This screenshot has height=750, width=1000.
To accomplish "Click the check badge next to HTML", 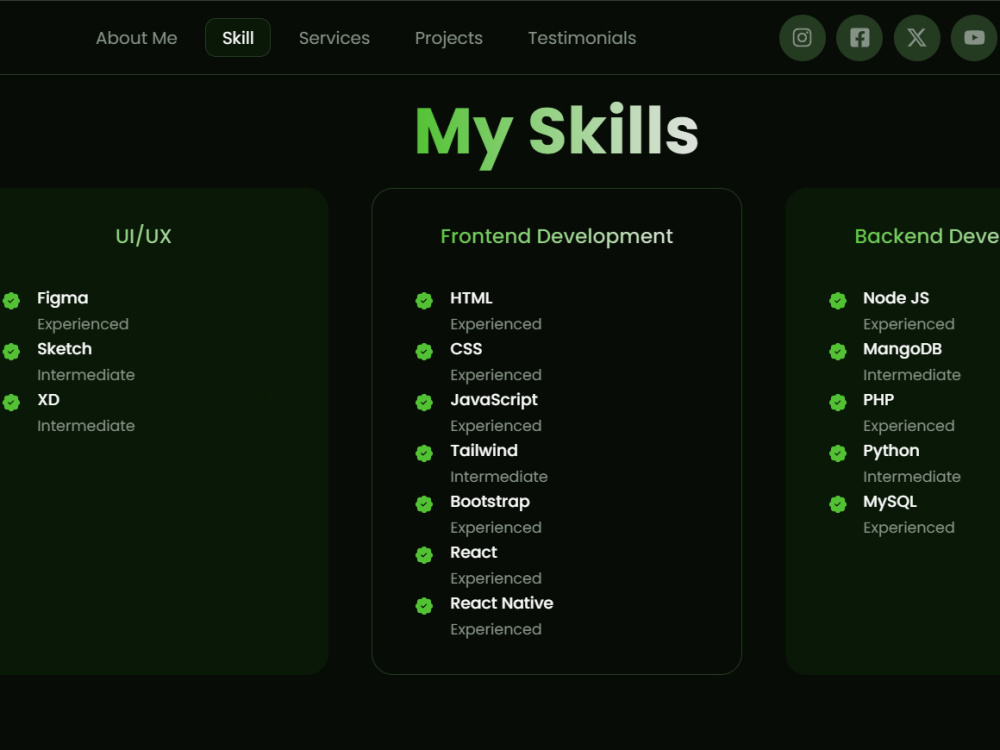I will click(424, 300).
